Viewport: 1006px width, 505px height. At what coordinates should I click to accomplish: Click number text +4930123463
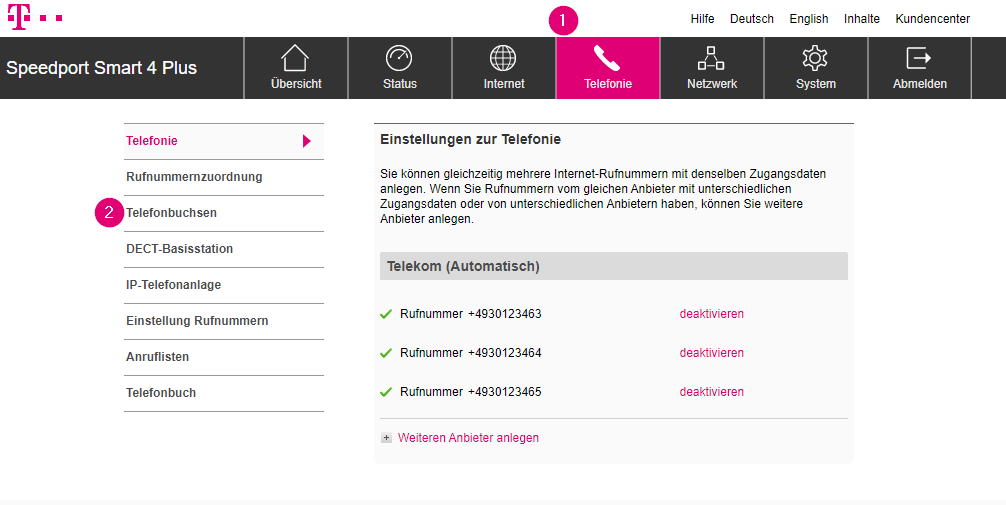click(x=504, y=314)
